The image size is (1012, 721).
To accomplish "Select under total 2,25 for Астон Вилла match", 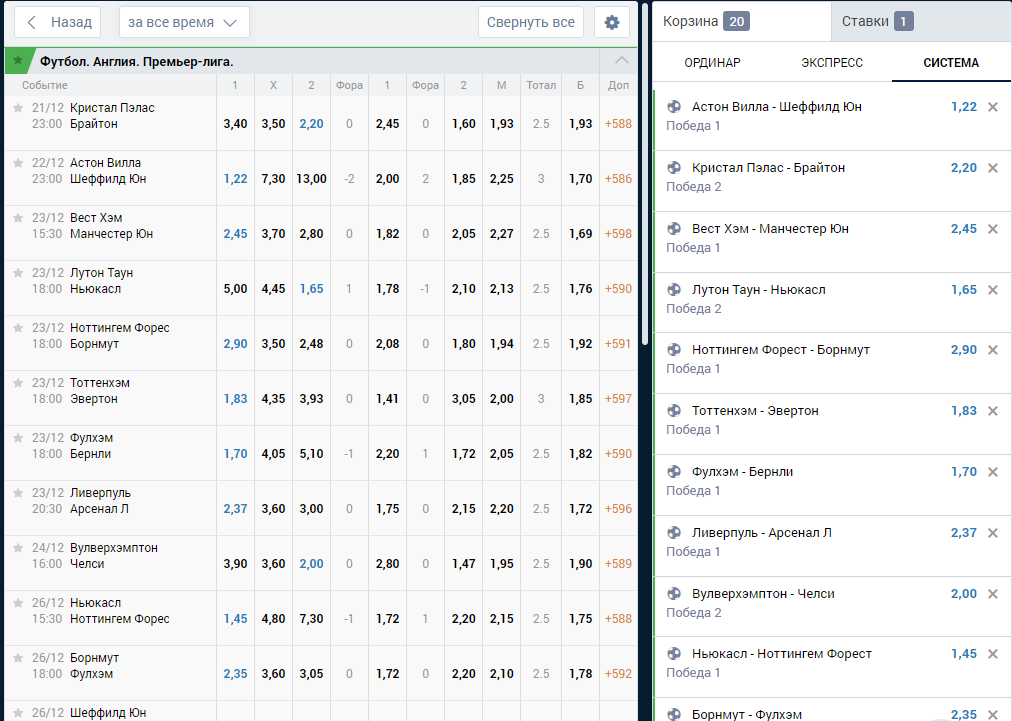I will pos(501,179).
